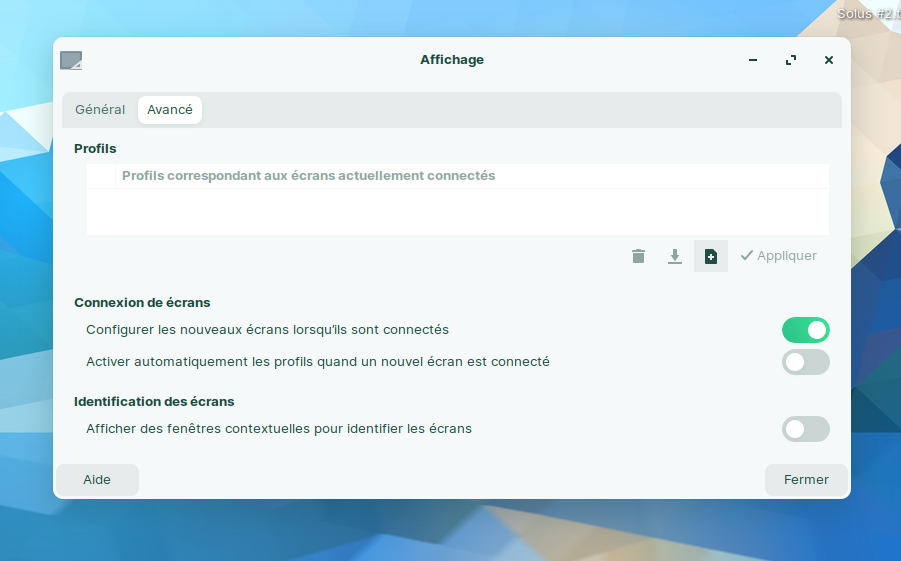Disable configuring new screens when connected

pyautogui.click(x=805, y=329)
